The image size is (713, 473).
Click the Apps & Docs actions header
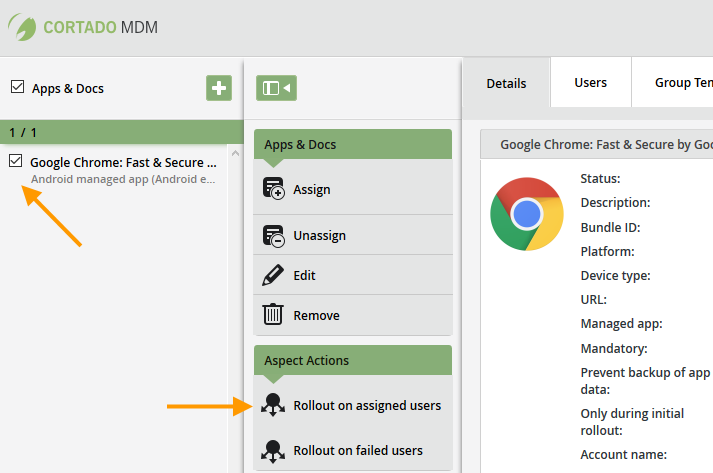[x=353, y=144]
